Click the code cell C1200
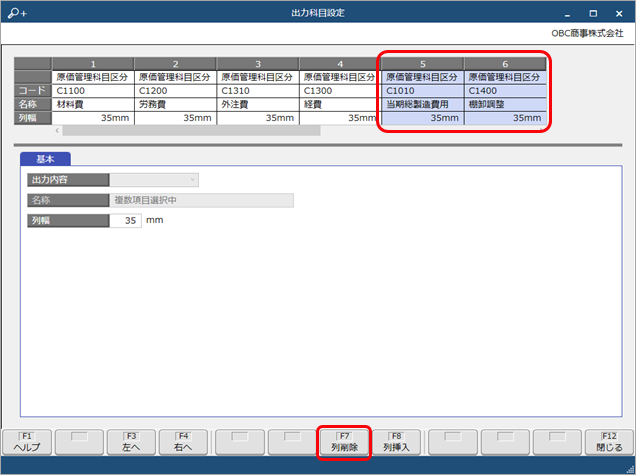The height and width of the screenshot is (475, 636). [x=175, y=90]
